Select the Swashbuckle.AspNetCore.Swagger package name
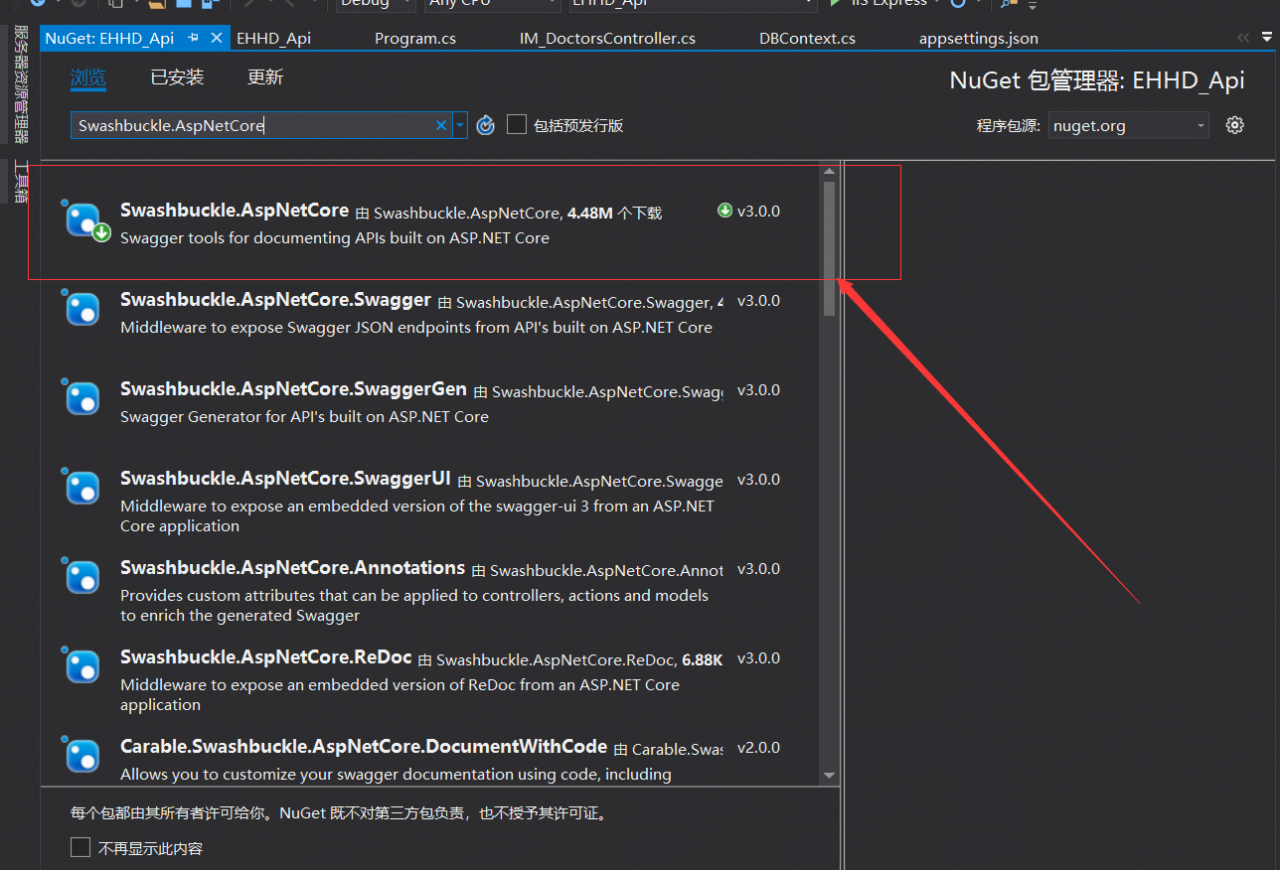Viewport: 1280px width, 870px height. [275, 300]
